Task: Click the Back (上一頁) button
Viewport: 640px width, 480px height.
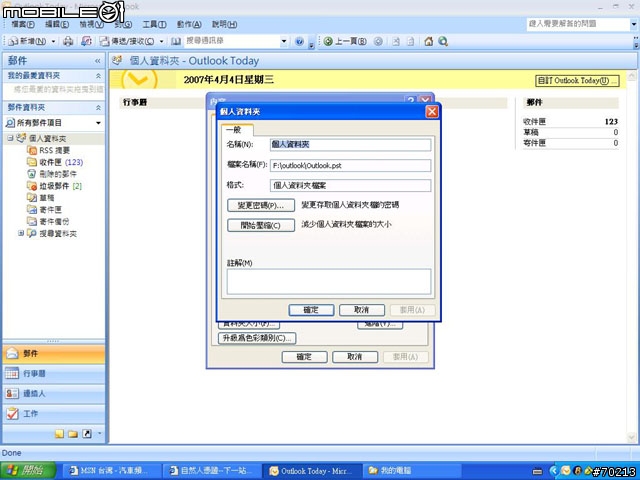Action: coord(345,41)
